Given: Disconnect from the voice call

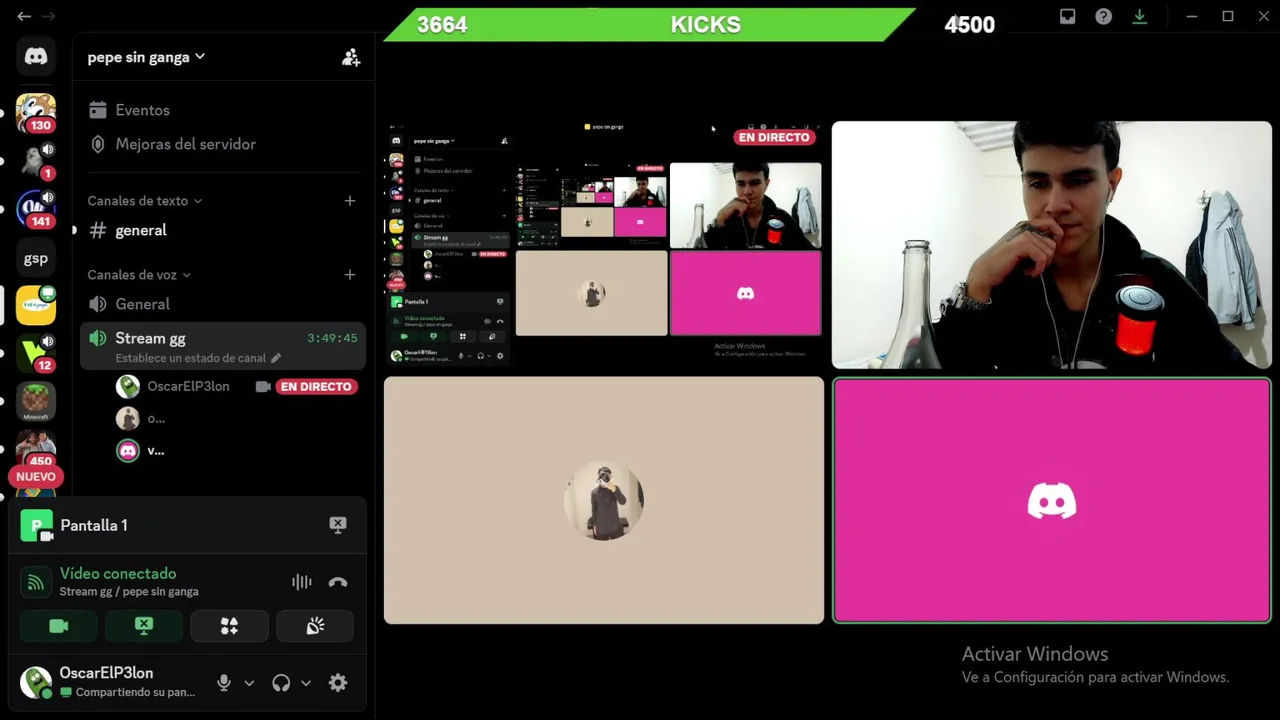Looking at the screenshot, I should pyautogui.click(x=338, y=582).
